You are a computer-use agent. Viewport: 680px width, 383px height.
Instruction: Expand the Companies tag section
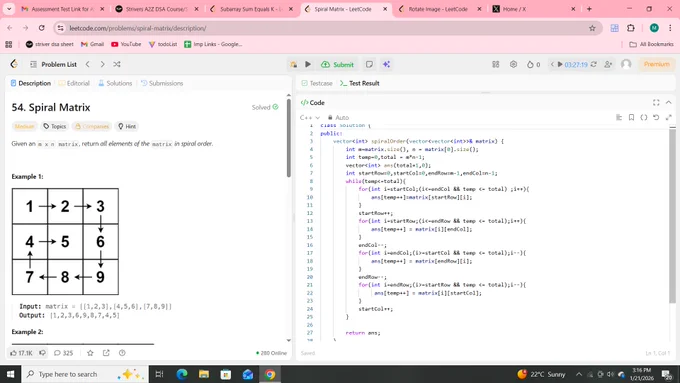click(x=92, y=126)
